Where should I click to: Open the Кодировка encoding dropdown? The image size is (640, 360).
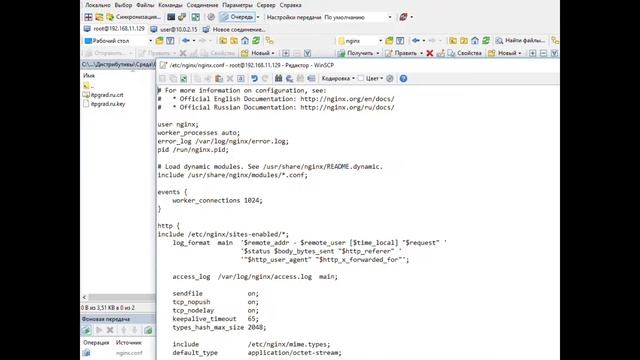pos(338,78)
